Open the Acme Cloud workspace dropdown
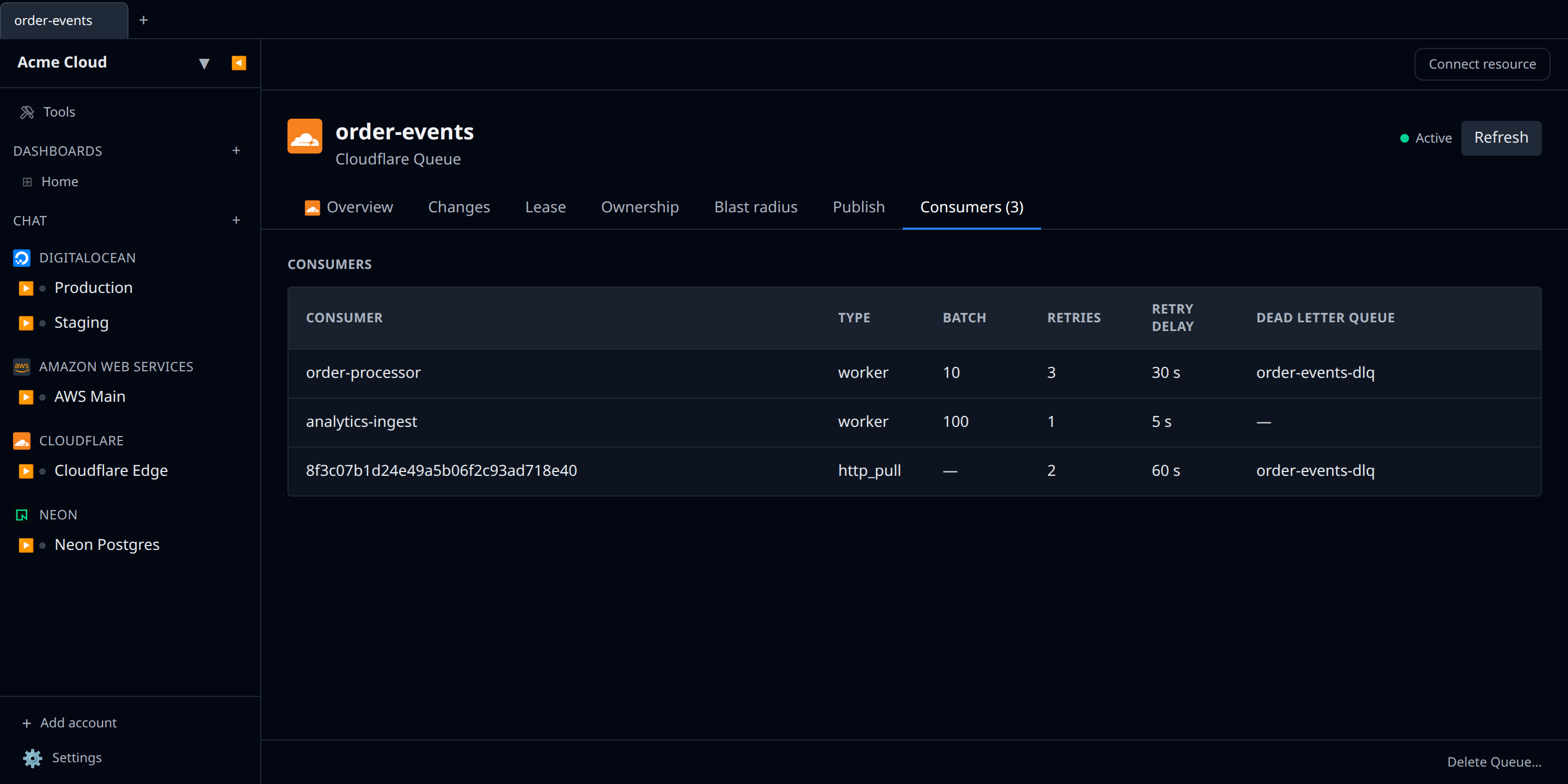This screenshot has height=784, width=1568. [204, 63]
